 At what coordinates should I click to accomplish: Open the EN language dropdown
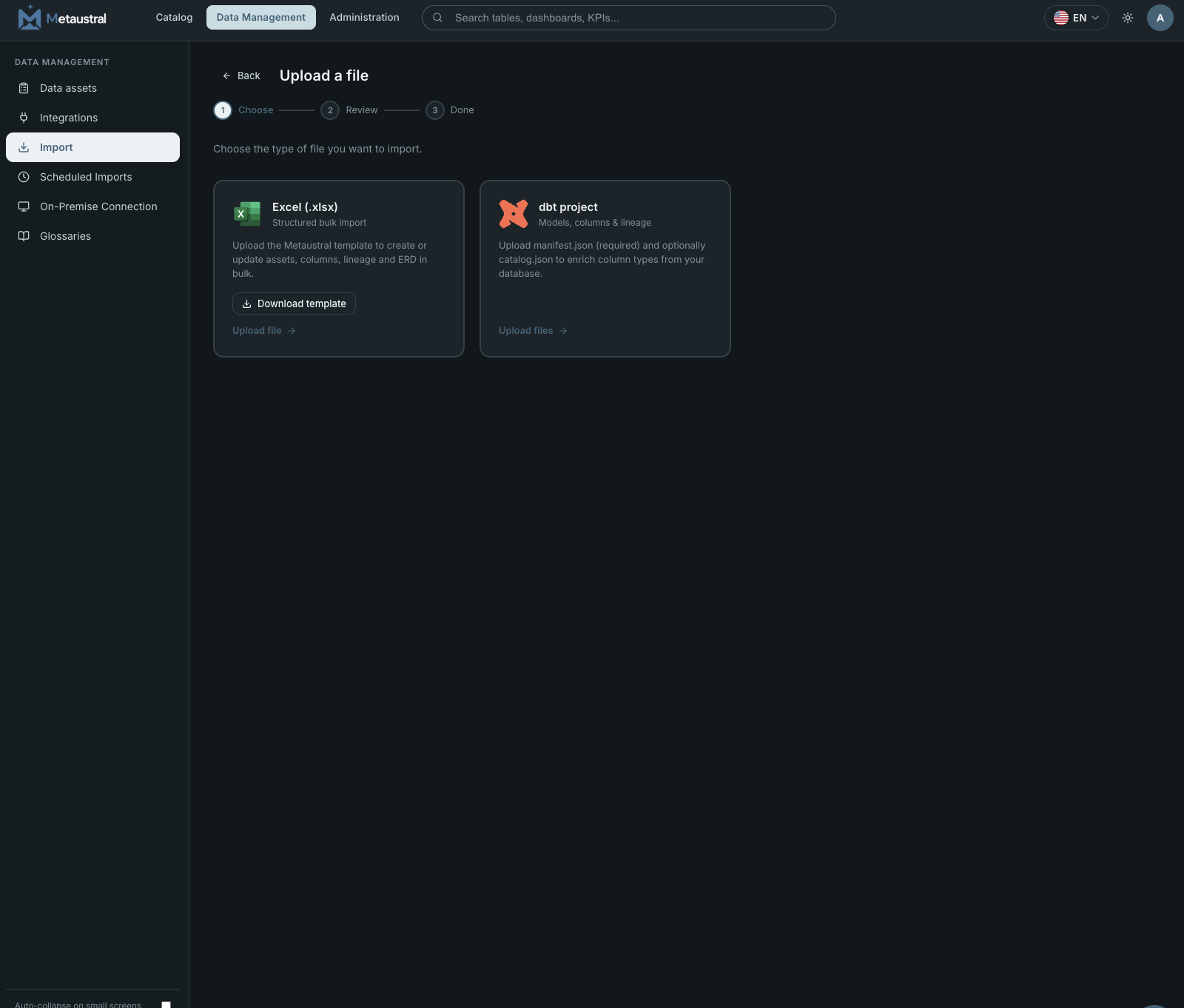tap(1076, 18)
